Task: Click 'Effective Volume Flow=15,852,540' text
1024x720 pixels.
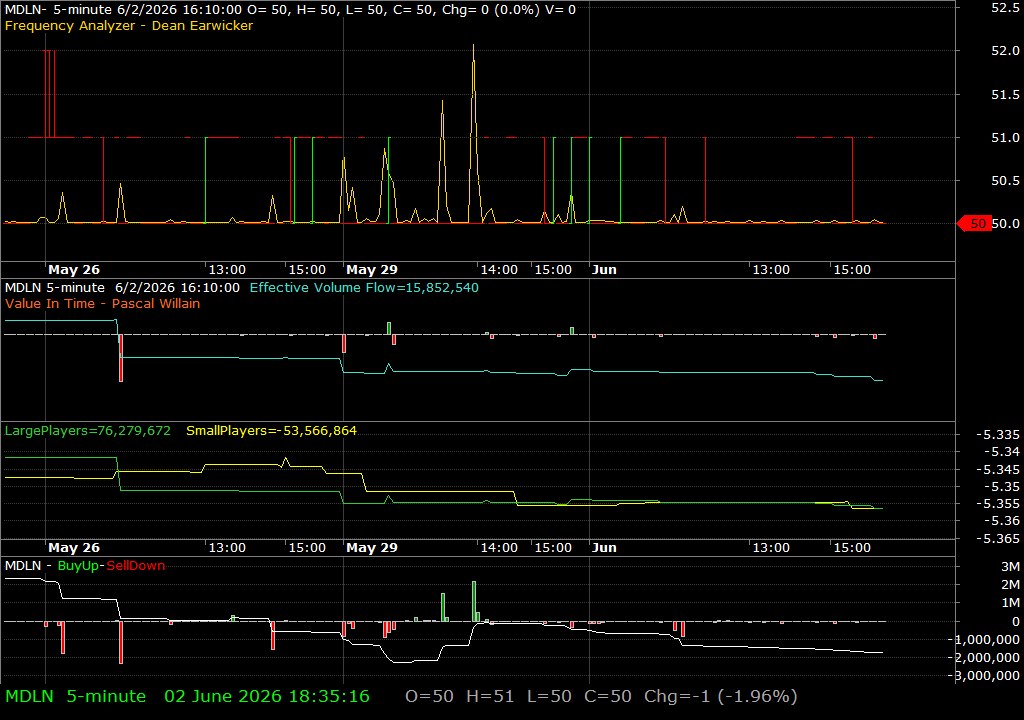Action: (x=364, y=287)
